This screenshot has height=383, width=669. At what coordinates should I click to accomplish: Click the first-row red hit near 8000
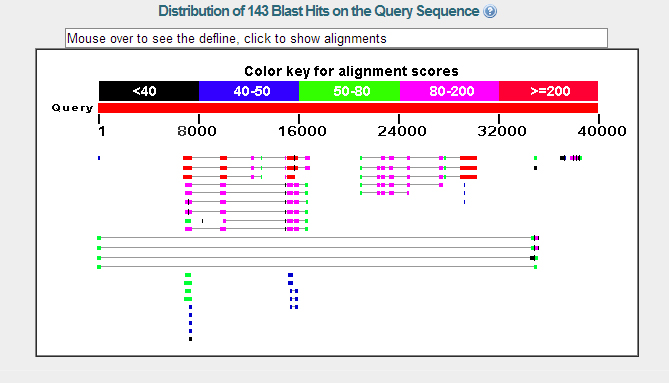tap(187, 158)
